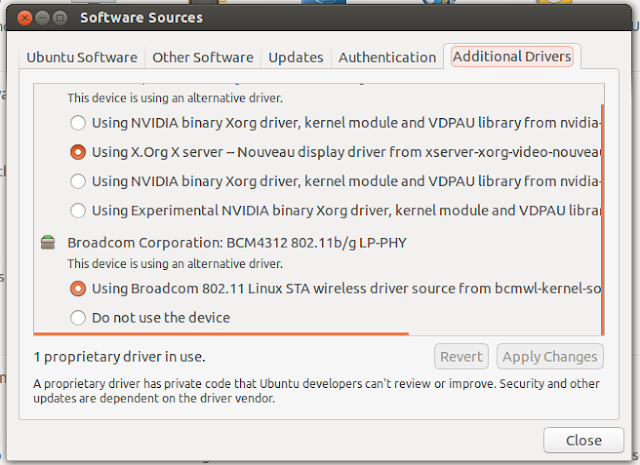The width and height of the screenshot is (640, 465).
Task: Choose Do not use the device
Action: pos(78,318)
